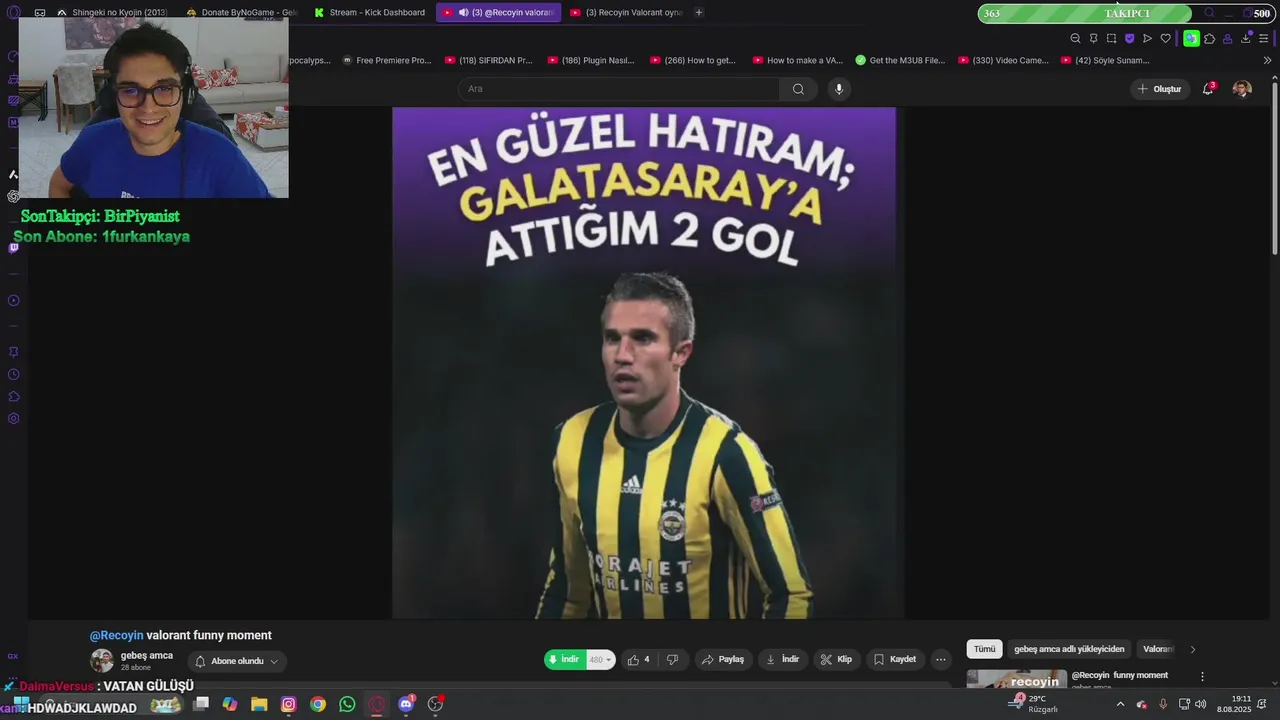1280x720 pixels.
Task: Open a new browser tab with plus
Action: [698, 12]
